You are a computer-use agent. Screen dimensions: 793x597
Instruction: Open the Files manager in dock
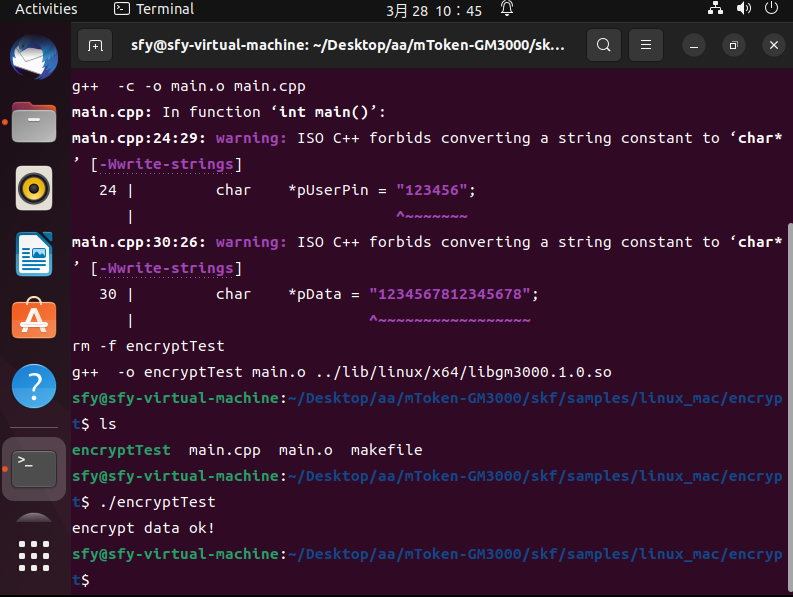[x=33, y=122]
